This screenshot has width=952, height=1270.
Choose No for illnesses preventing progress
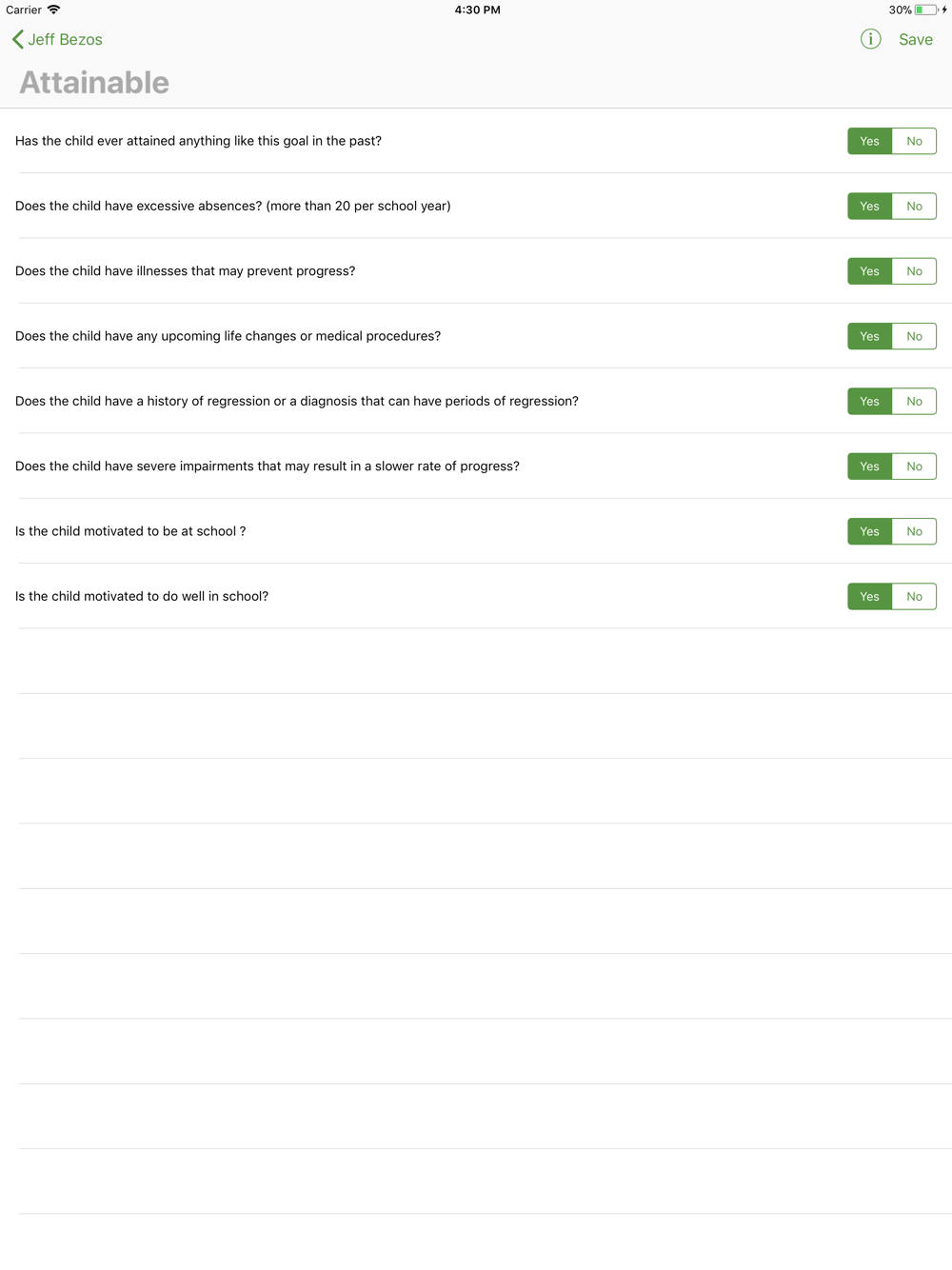[x=914, y=271]
